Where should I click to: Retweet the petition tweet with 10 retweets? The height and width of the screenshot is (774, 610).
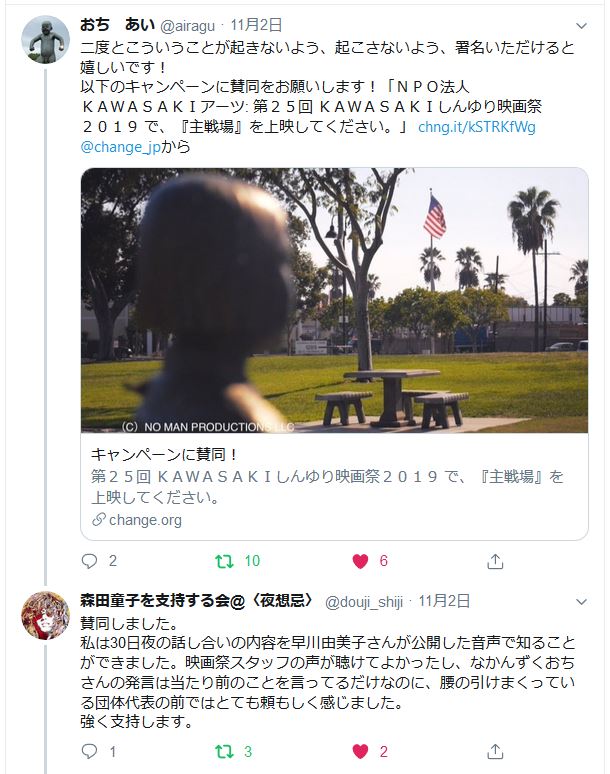click(x=224, y=561)
